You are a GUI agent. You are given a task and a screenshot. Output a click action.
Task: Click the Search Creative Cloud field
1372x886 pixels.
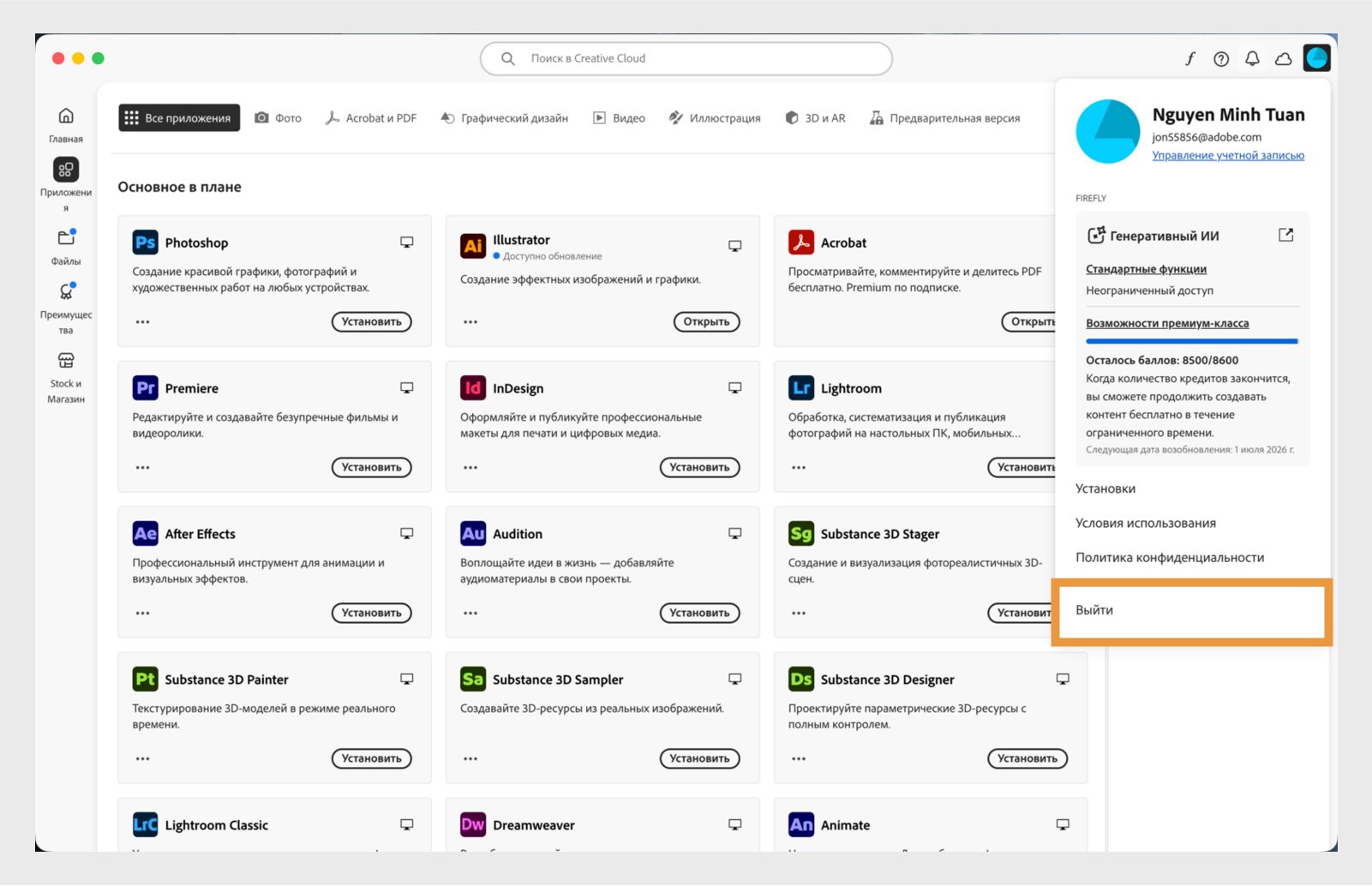point(686,58)
